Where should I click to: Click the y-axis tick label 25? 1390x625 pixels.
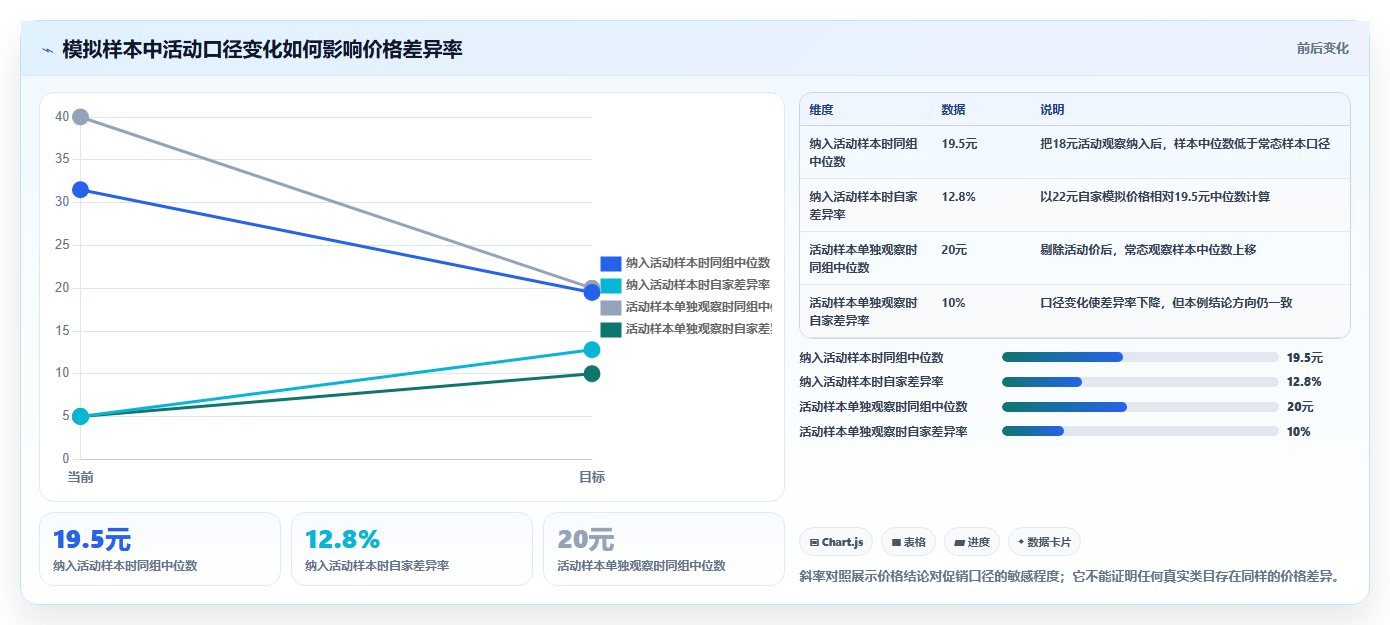62,245
